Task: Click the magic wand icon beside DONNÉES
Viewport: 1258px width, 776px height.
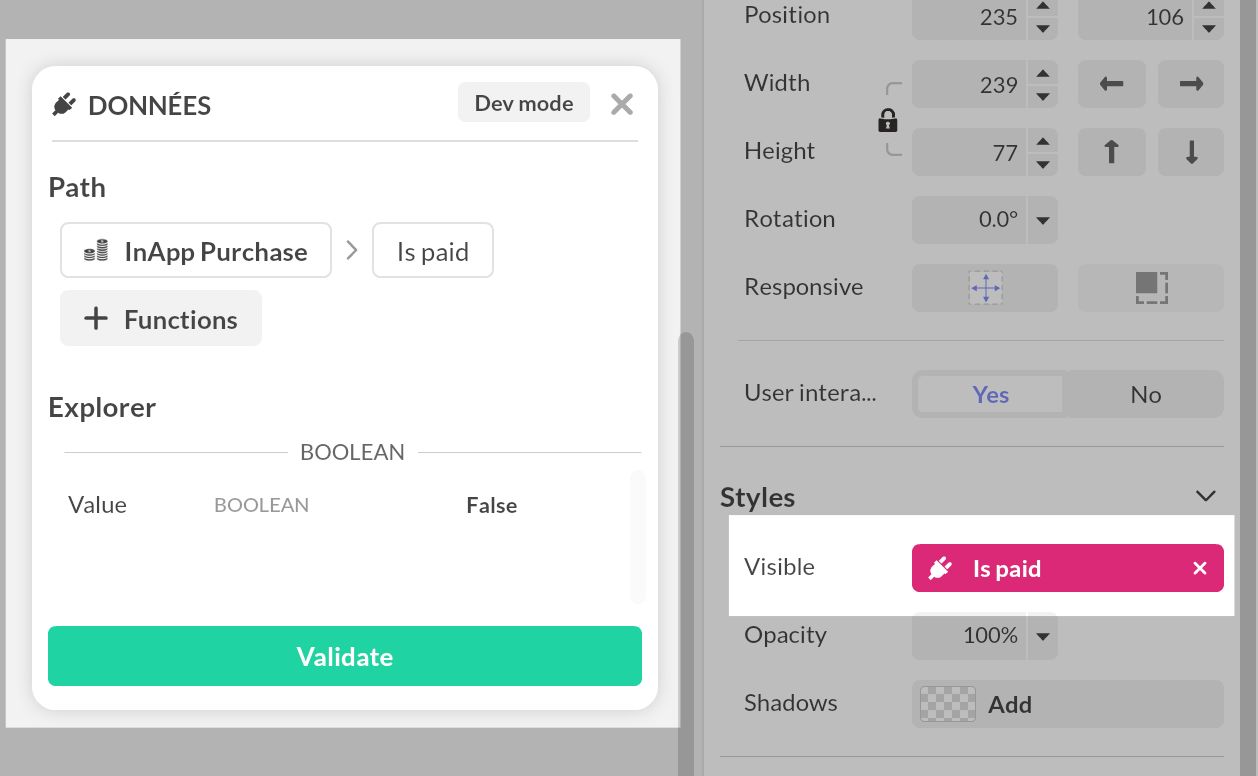Action: pos(63,104)
